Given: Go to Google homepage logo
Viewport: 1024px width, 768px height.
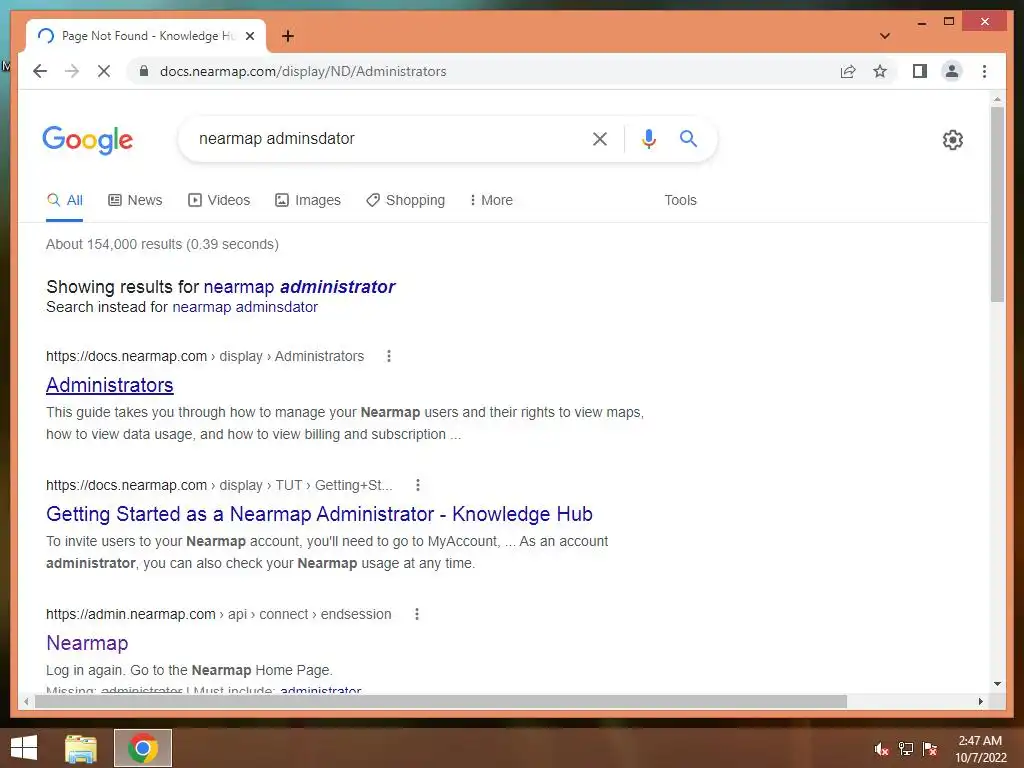Looking at the screenshot, I should point(88,140).
